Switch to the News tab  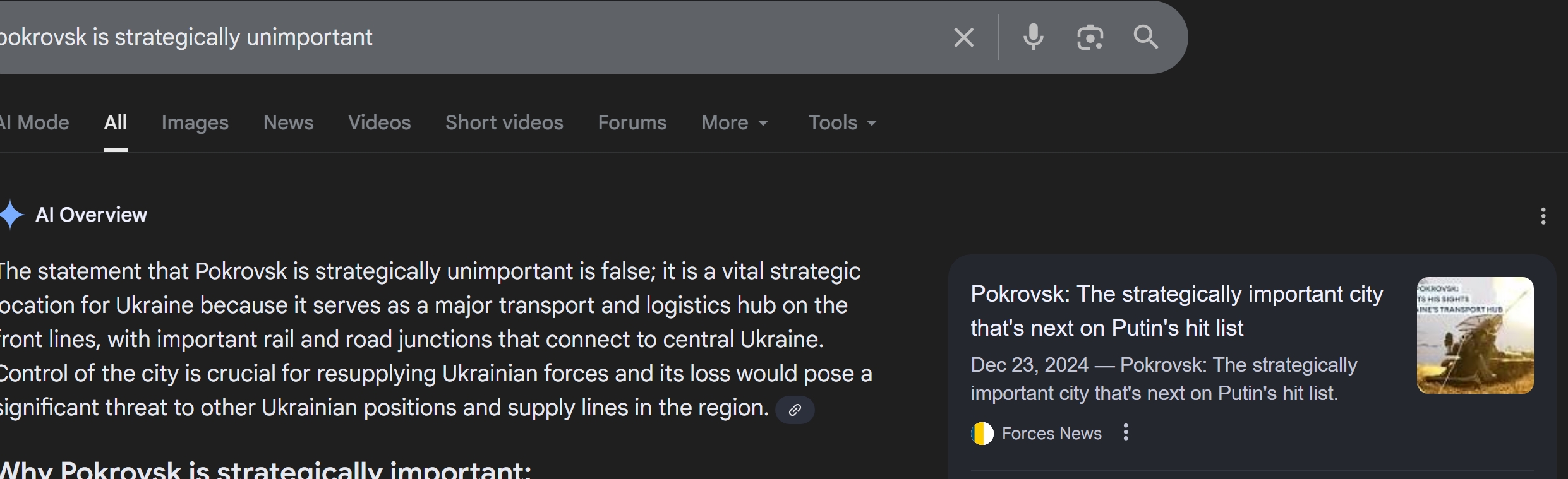289,122
